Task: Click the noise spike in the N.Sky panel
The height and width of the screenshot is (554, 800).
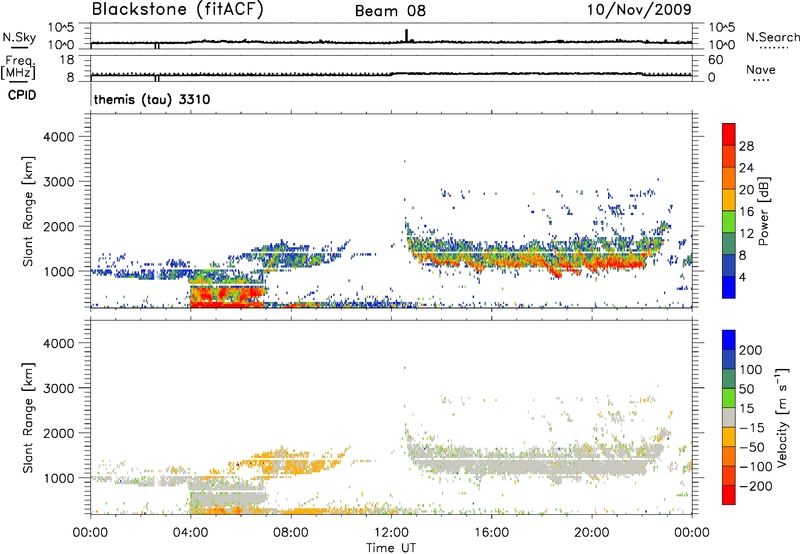Action: pyautogui.click(x=407, y=35)
